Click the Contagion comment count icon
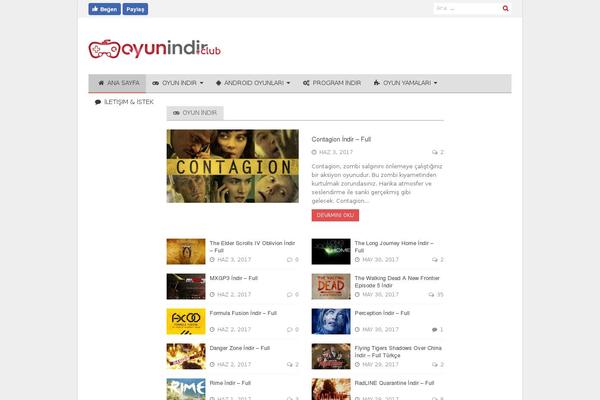 pyautogui.click(x=435, y=152)
